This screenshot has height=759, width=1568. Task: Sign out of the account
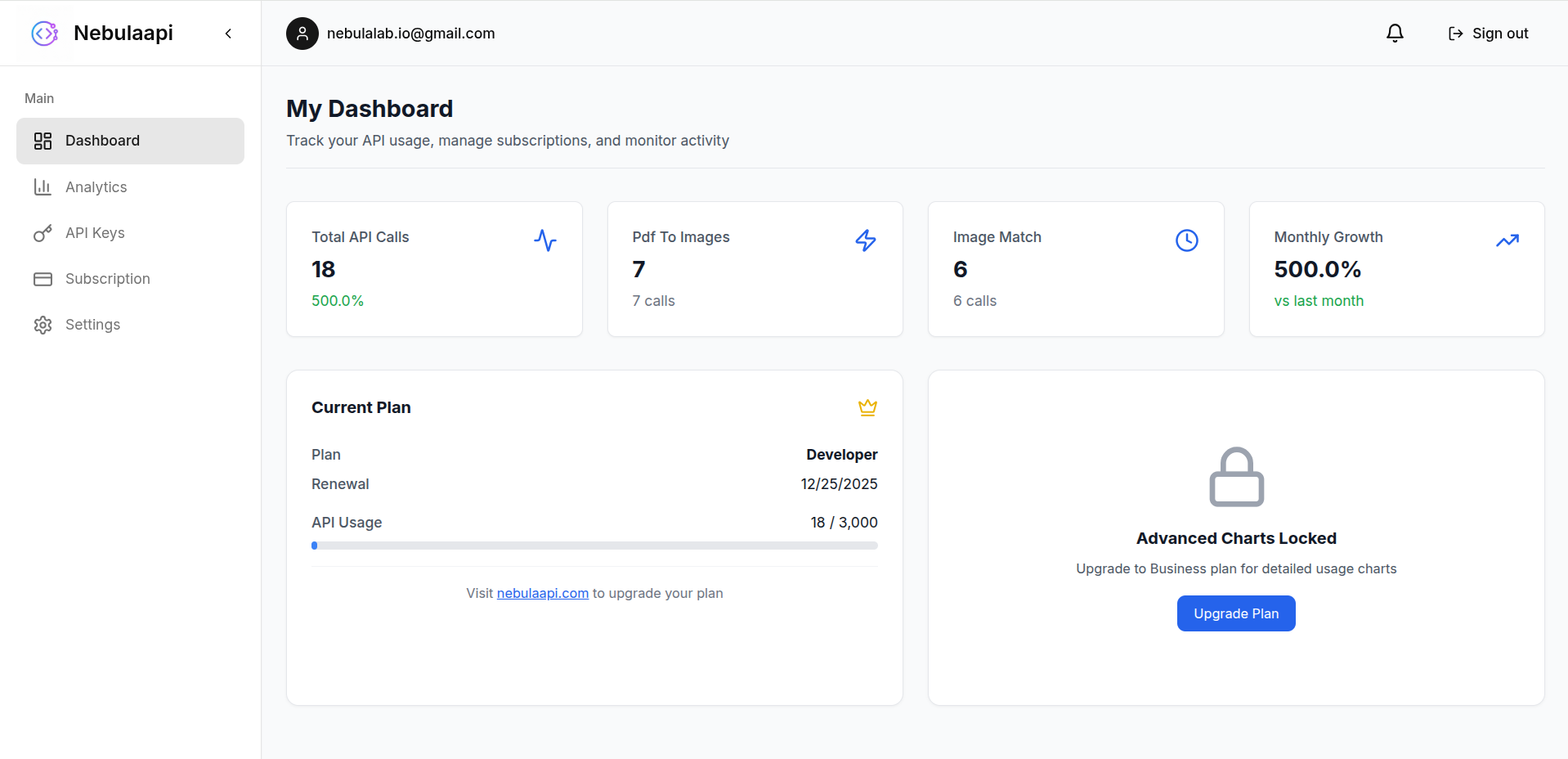pos(1487,33)
